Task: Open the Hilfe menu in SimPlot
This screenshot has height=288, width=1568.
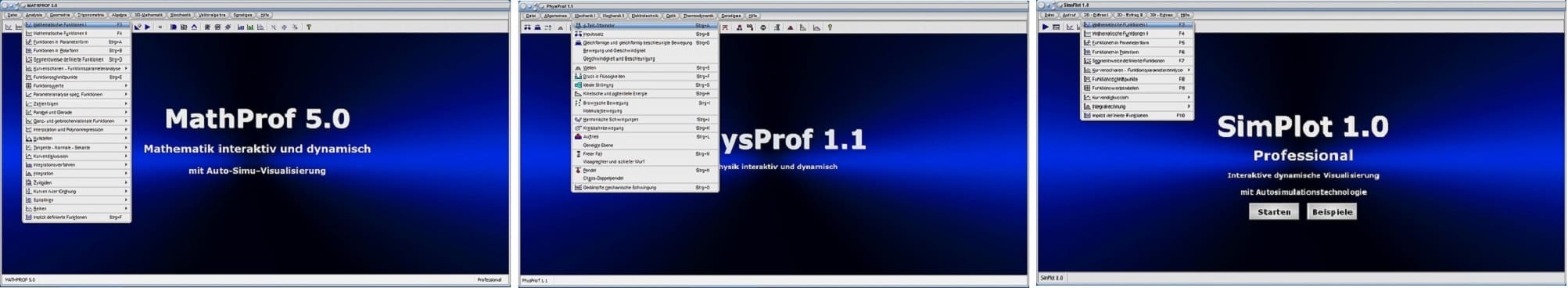Action: (x=1186, y=15)
